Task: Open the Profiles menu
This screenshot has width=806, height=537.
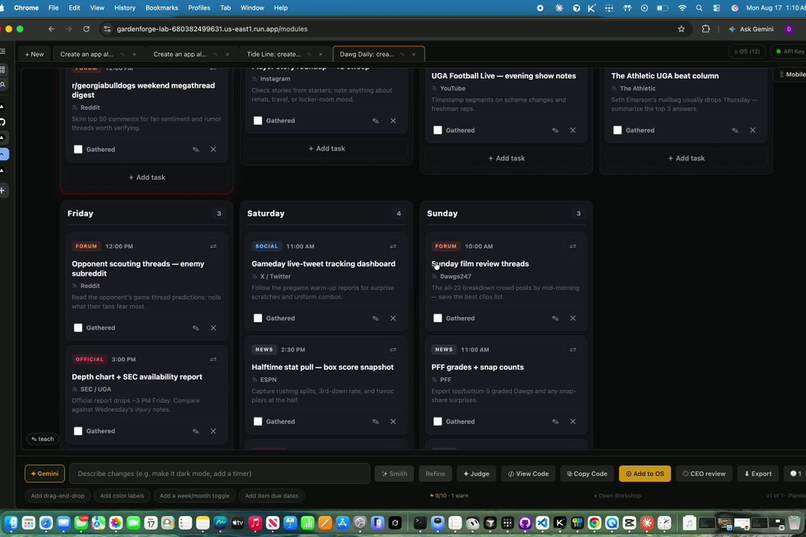Action: click(x=199, y=8)
